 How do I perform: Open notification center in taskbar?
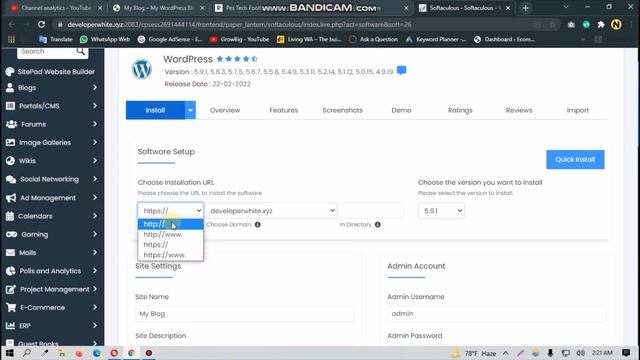(626, 353)
